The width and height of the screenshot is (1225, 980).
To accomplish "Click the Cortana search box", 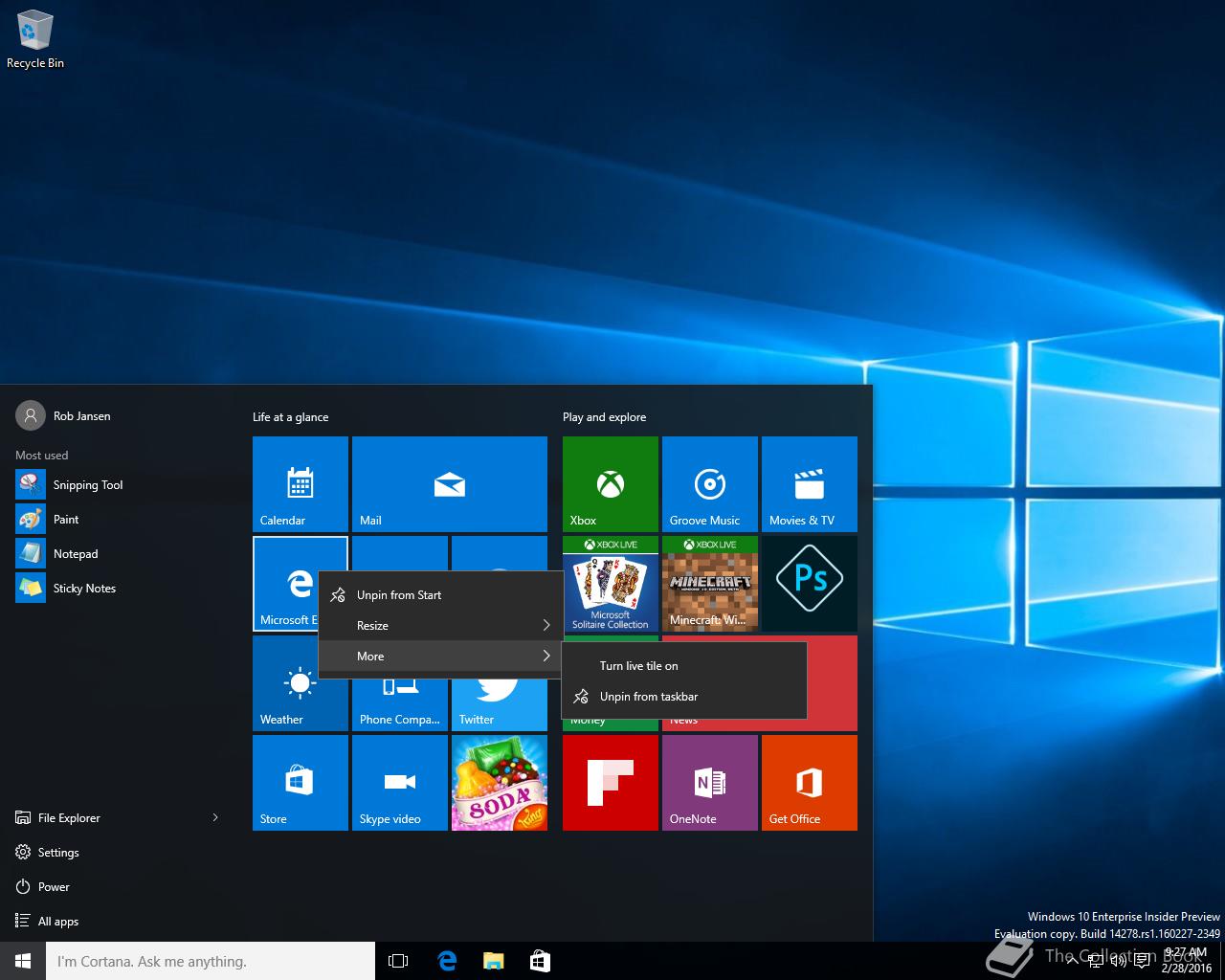I will coord(211,961).
